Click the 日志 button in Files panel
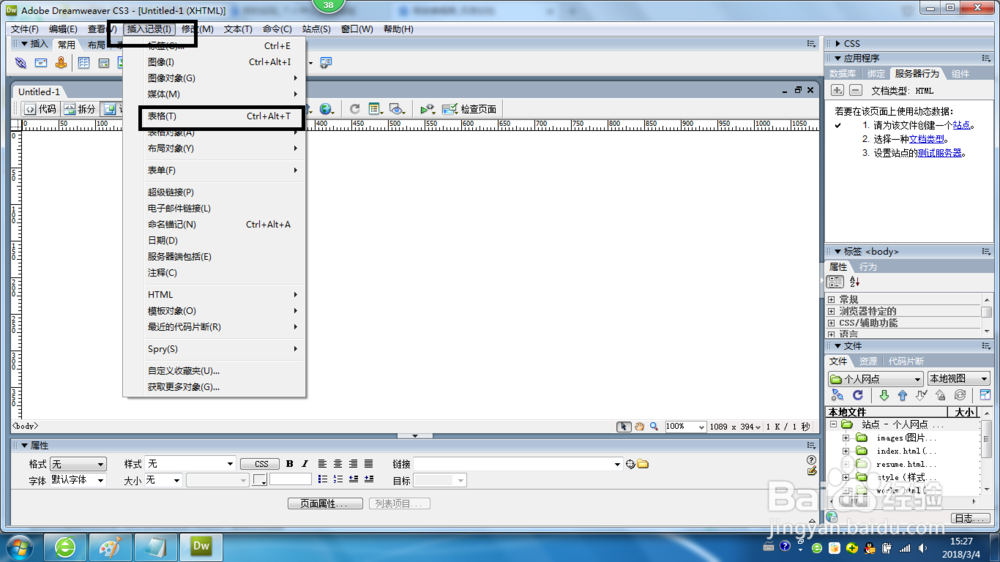Image resolution: width=1000 pixels, height=562 pixels. (x=969, y=519)
